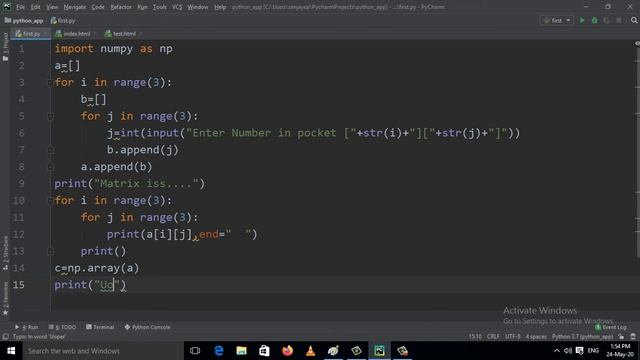Start debugging with the green bug icon
The width and height of the screenshot is (640, 360).
point(594,20)
